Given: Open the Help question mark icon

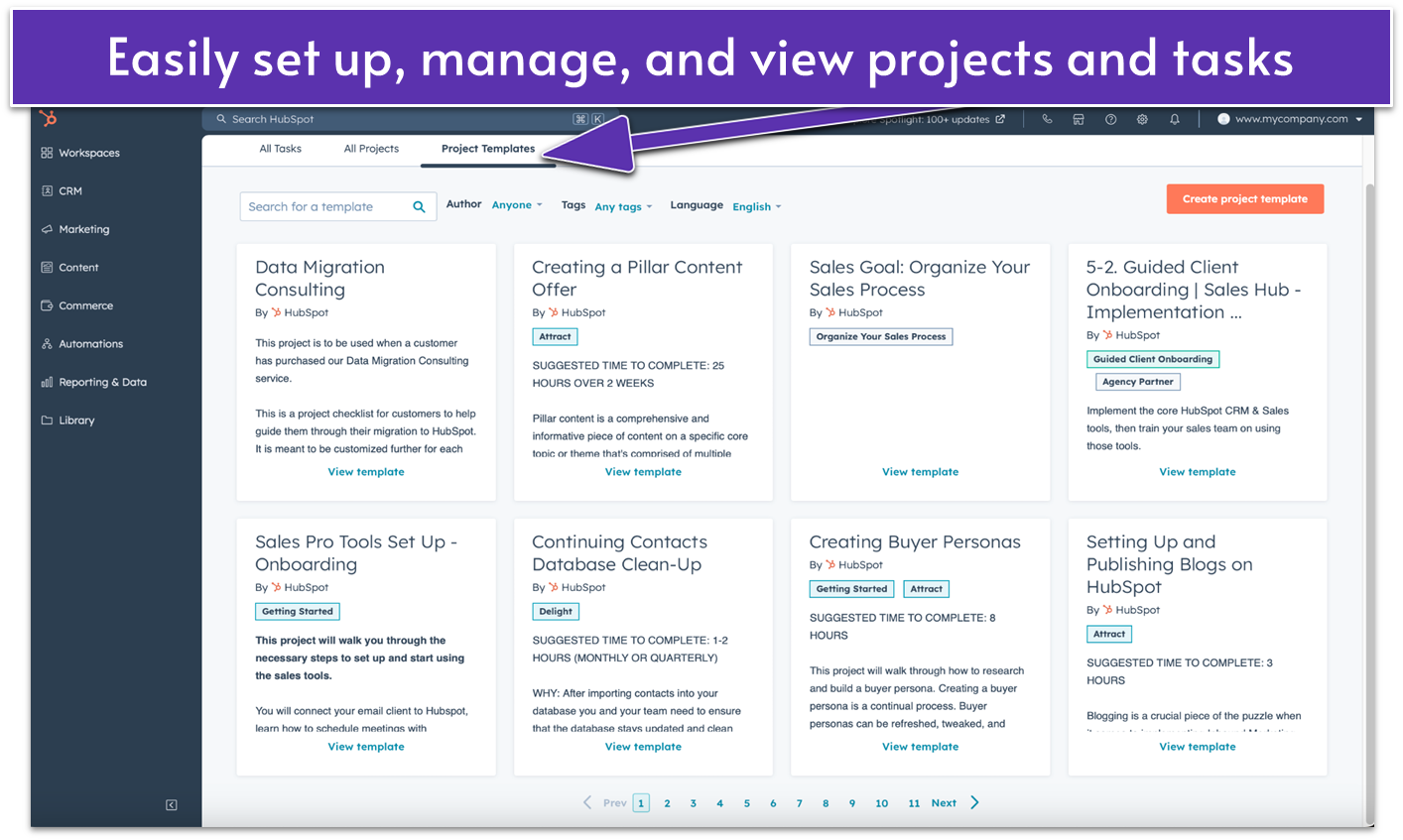Looking at the screenshot, I should click(x=1110, y=119).
